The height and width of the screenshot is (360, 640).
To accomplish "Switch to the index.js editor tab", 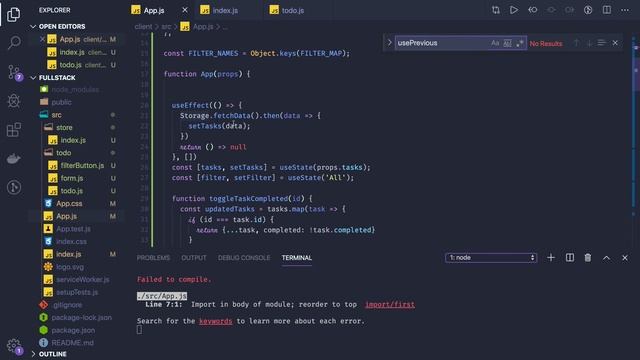I will [x=225, y=10].
